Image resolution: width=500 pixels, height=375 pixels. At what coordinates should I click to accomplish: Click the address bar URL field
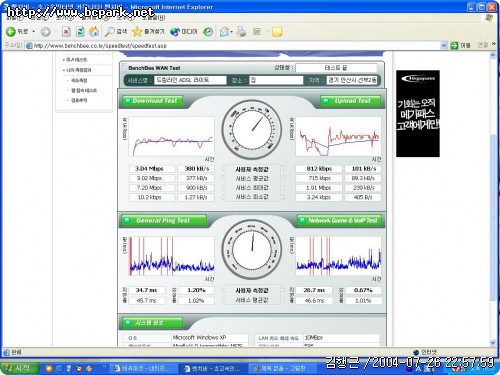coord(233,45)
